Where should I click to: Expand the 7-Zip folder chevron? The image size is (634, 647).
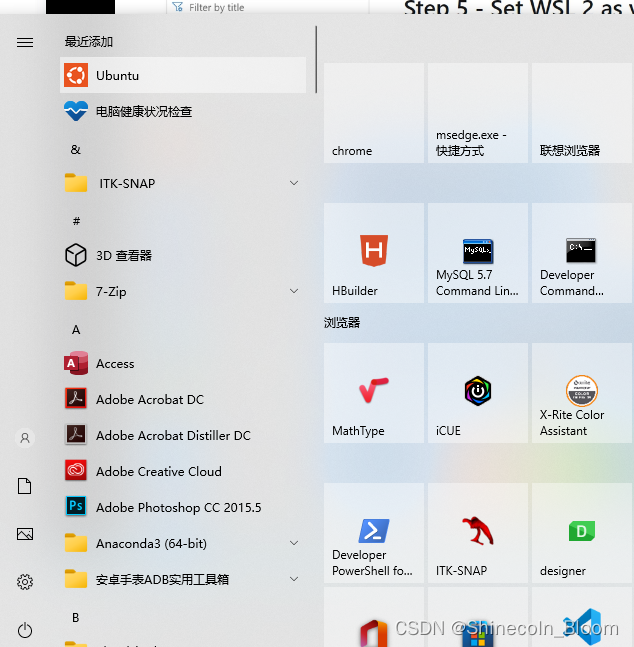click(294, 291)
